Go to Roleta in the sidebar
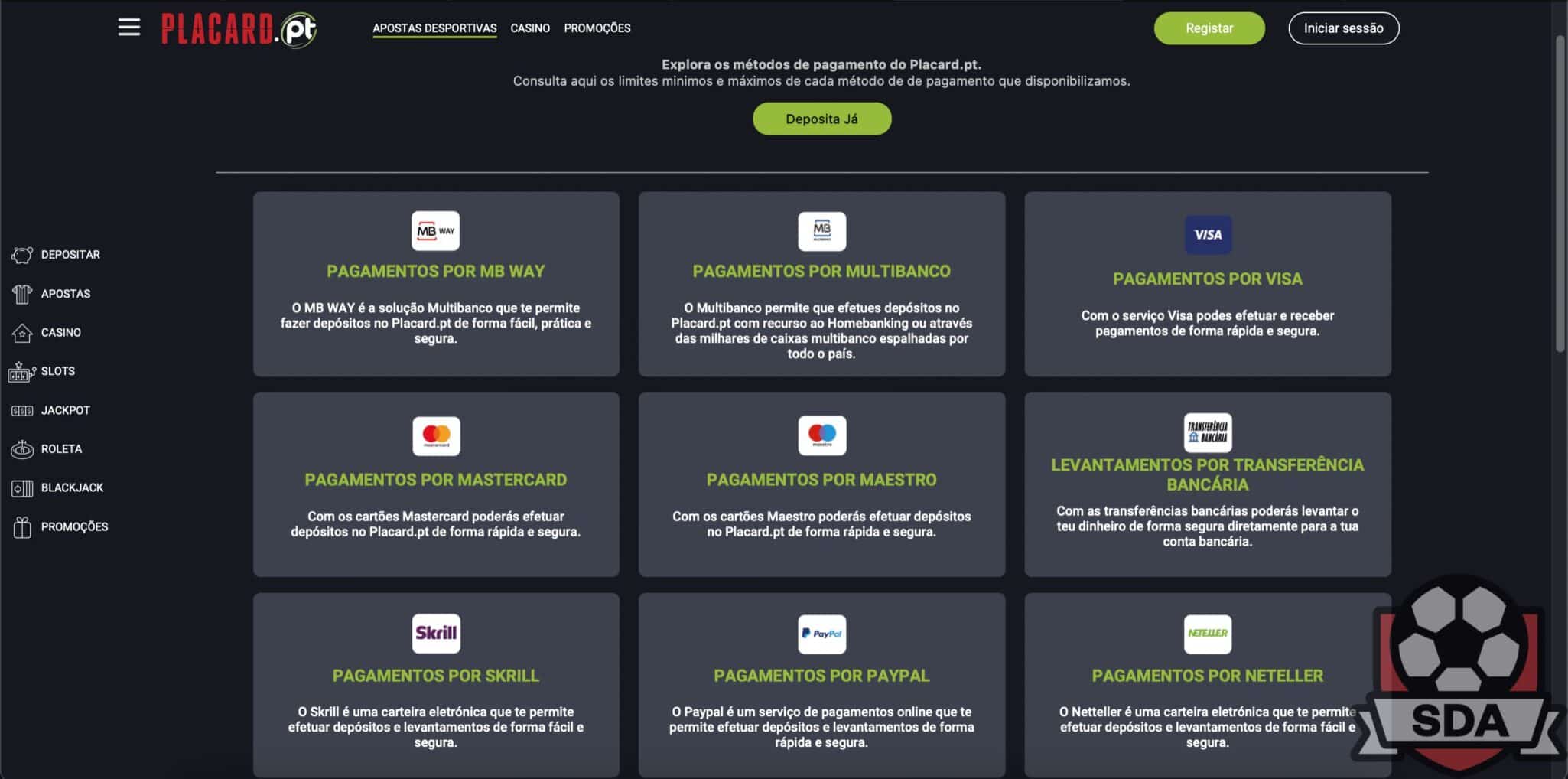 click(x=61, y=449)
